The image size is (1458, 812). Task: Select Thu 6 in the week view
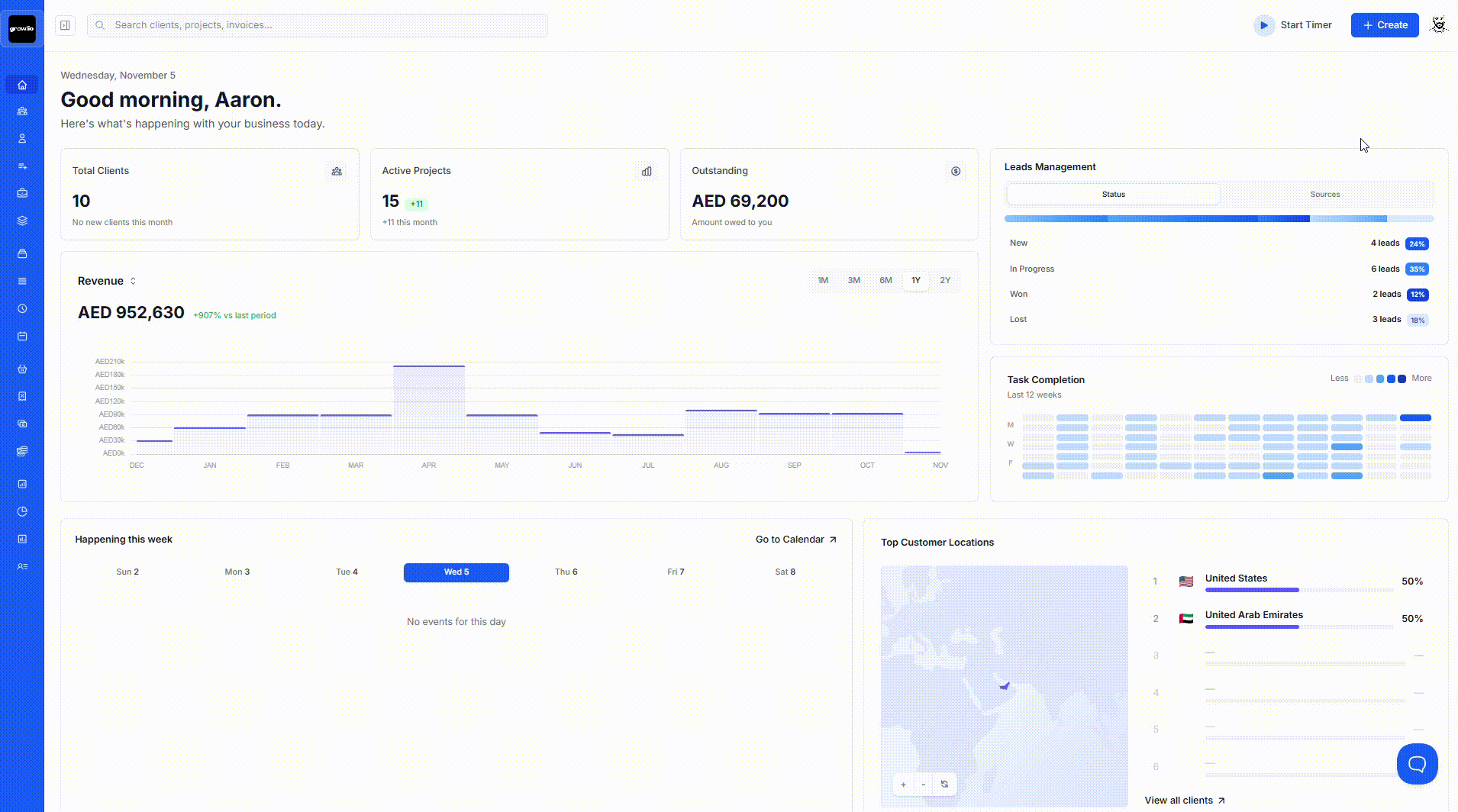(566, 572)
